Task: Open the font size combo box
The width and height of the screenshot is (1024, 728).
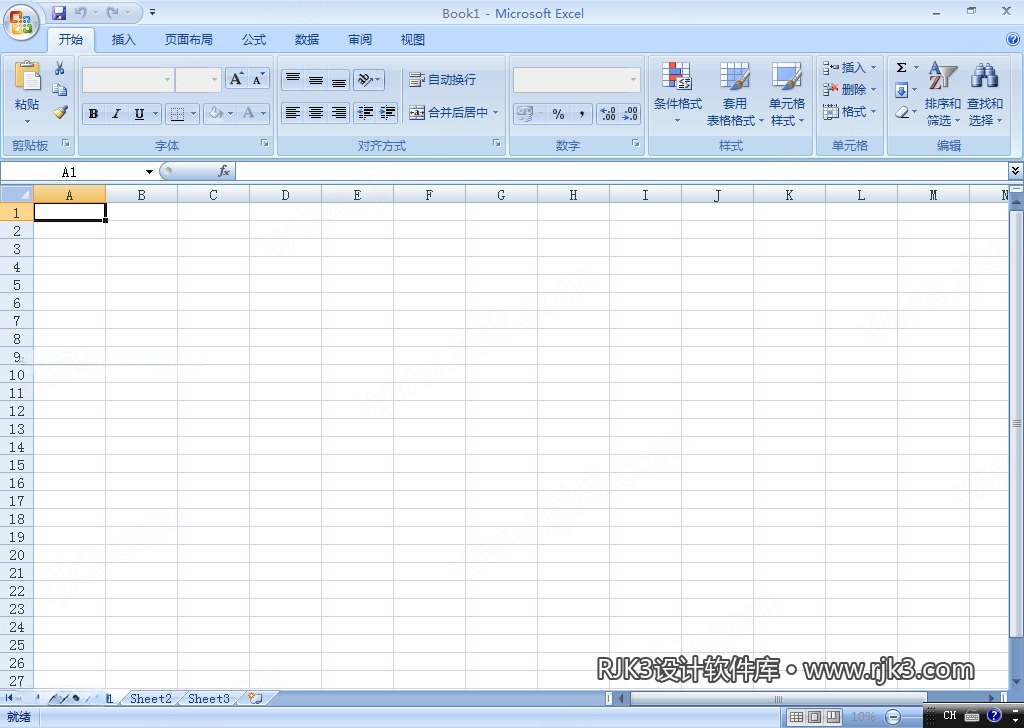Action: pos(199,80)
